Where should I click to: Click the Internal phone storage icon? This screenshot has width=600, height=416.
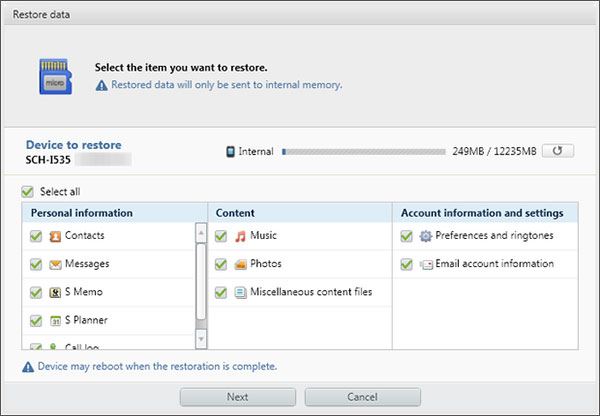(x=230, y=152)
